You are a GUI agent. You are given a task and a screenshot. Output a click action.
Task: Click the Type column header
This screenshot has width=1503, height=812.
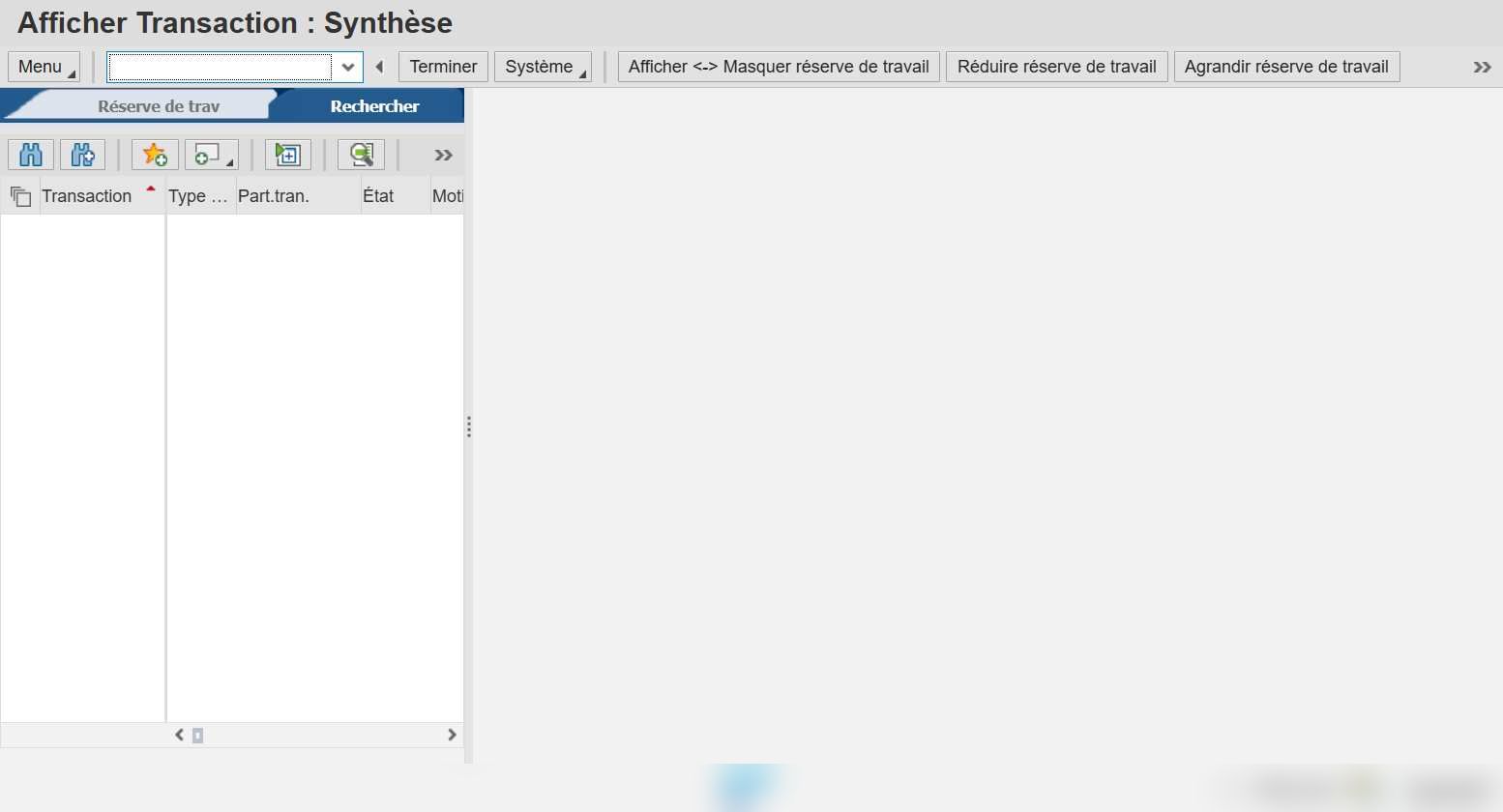[x=200, y=196]
